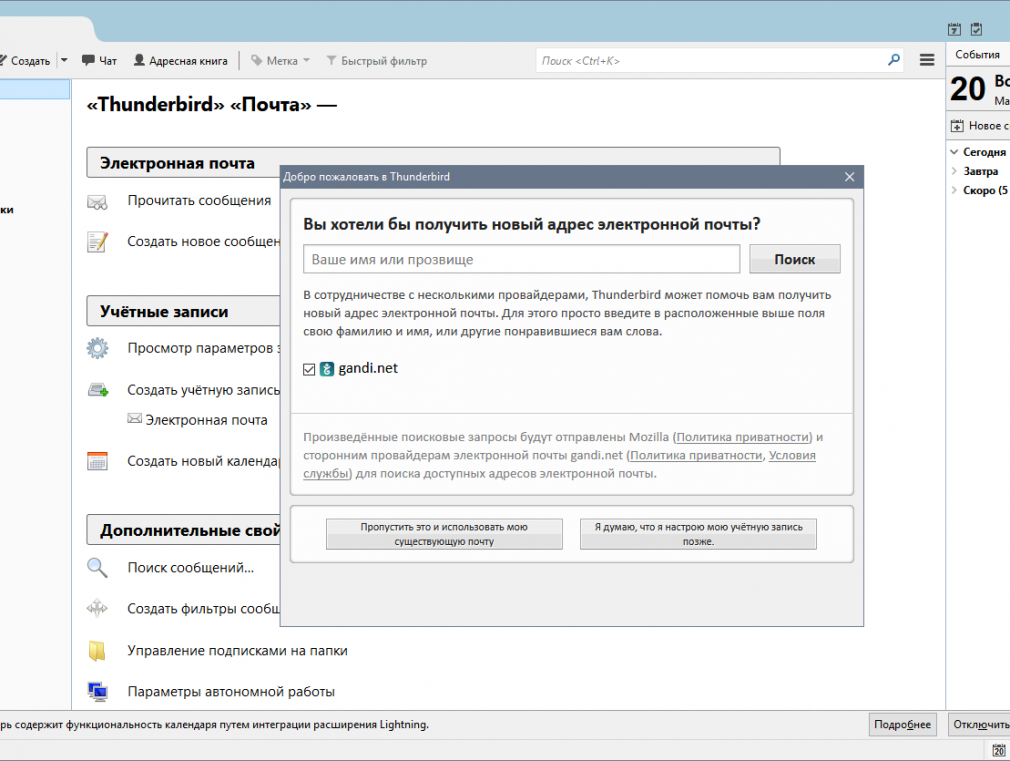Click the offline settings computers icon
The width and height of the screenshot is (1010, 761).
pos(97,692)
